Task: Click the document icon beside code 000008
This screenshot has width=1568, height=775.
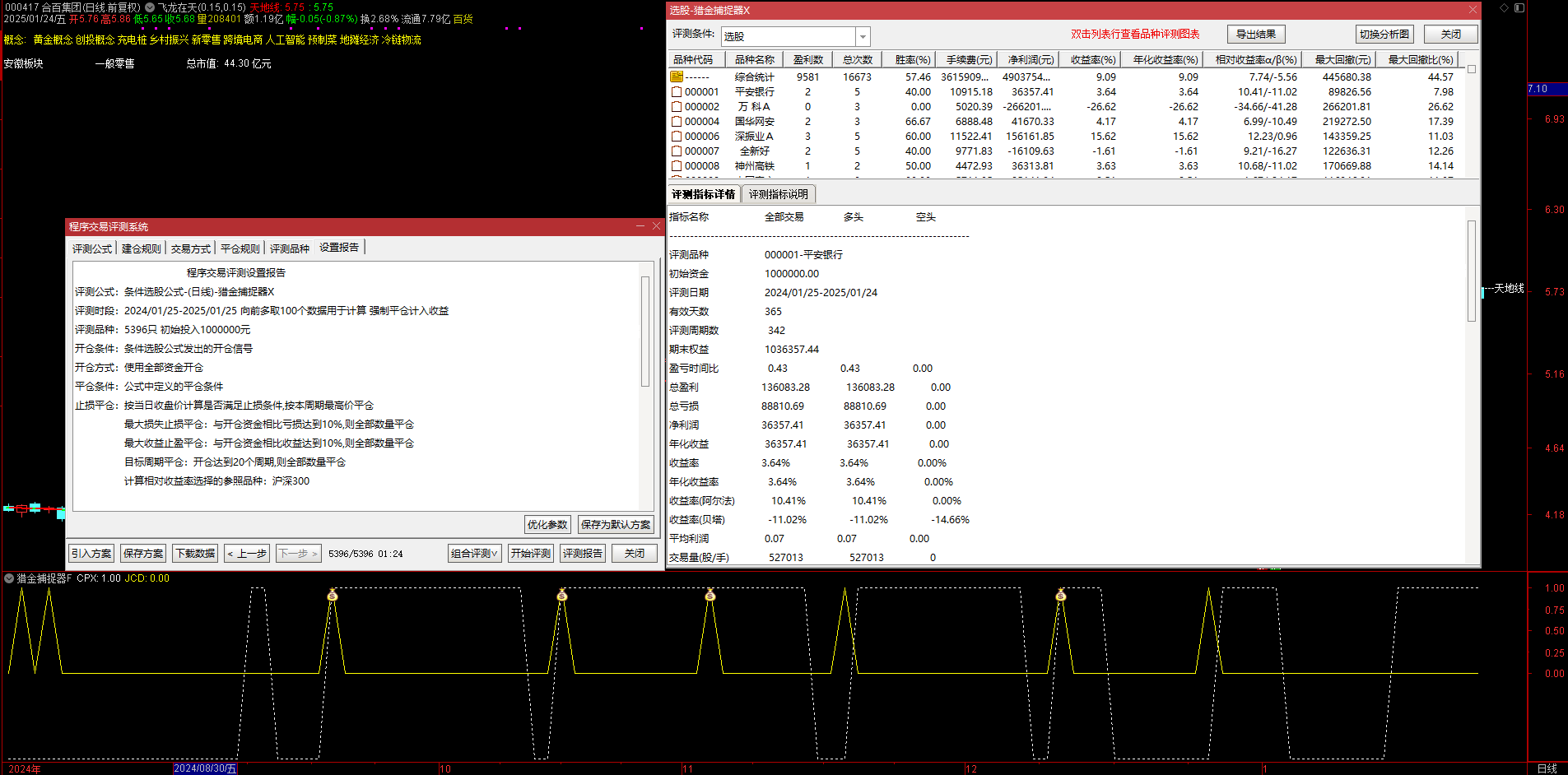Action: tap(677, 165)
